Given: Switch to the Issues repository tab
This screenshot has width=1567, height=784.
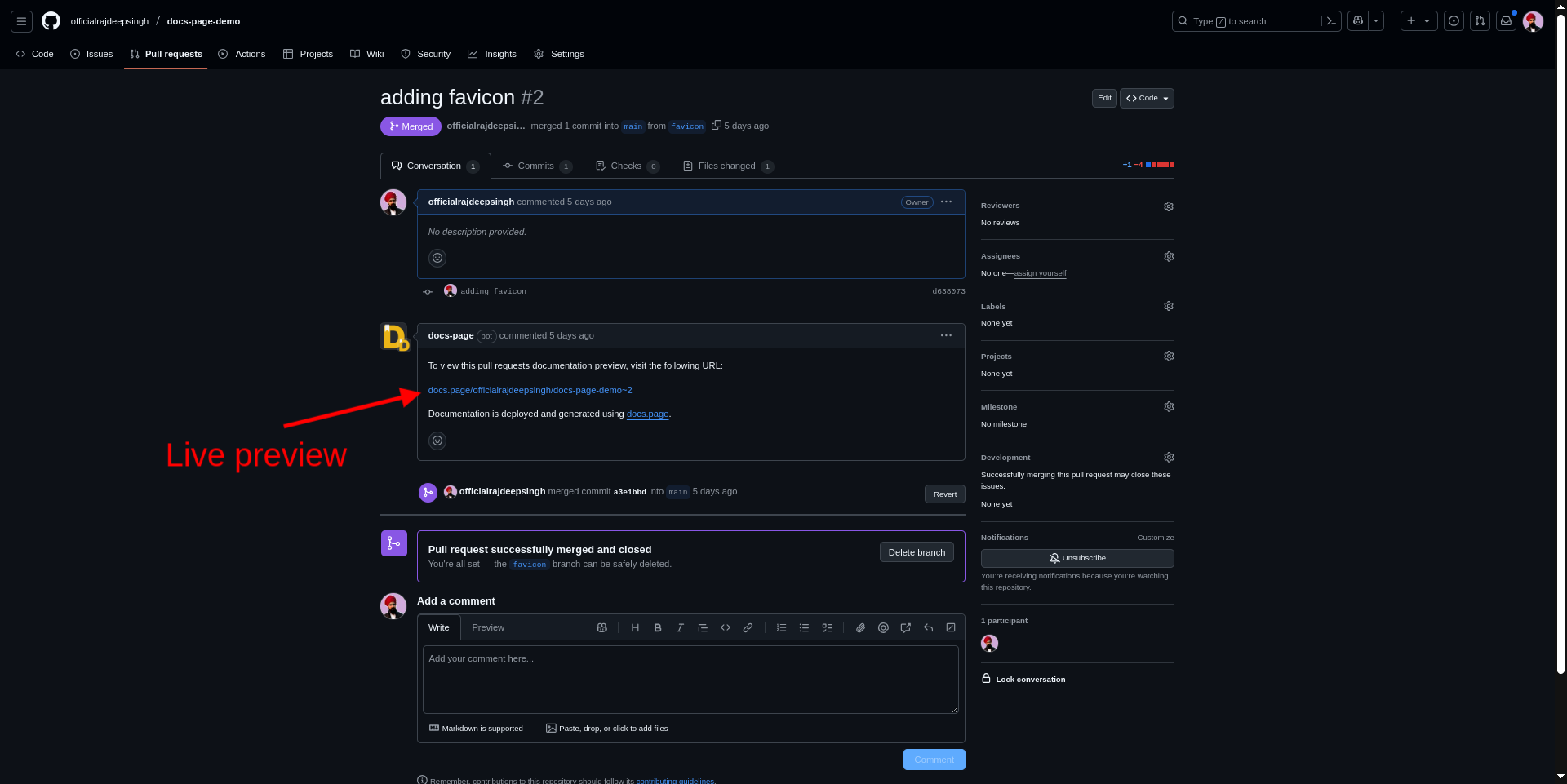Looking at the screenshot, I should pos(91,54).
